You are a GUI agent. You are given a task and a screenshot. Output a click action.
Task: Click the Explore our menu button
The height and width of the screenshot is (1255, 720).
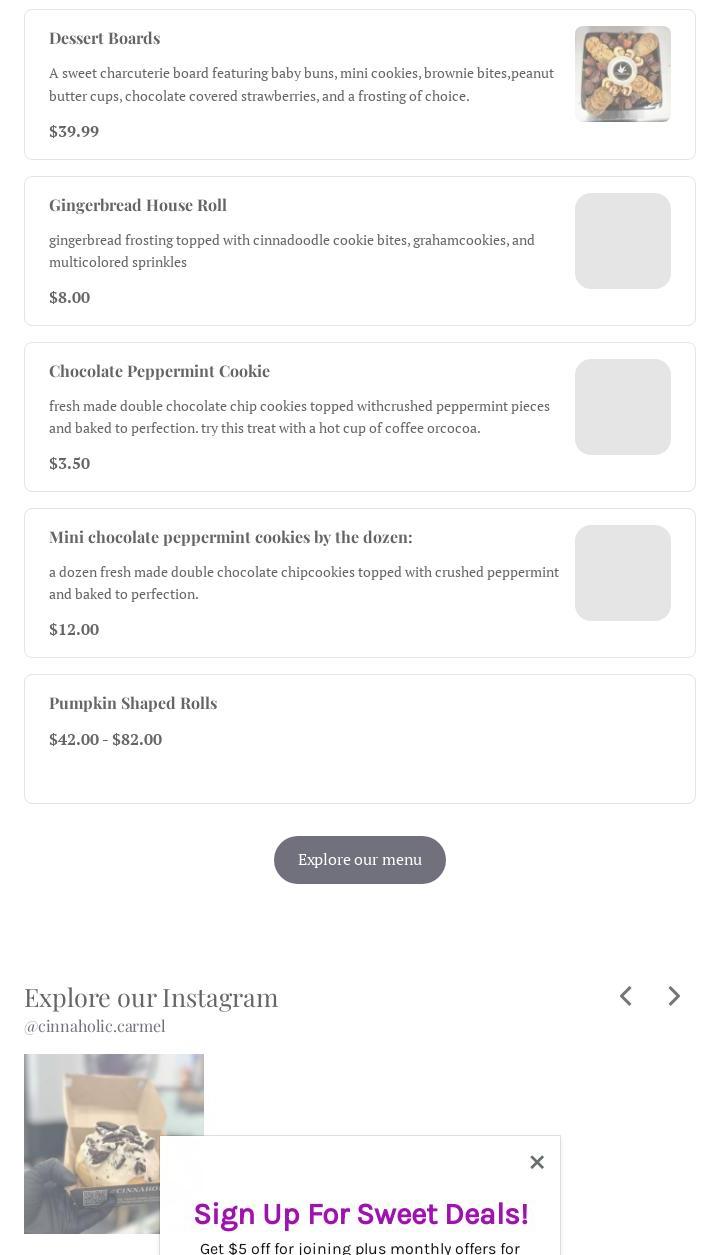(x=360, y=860)
